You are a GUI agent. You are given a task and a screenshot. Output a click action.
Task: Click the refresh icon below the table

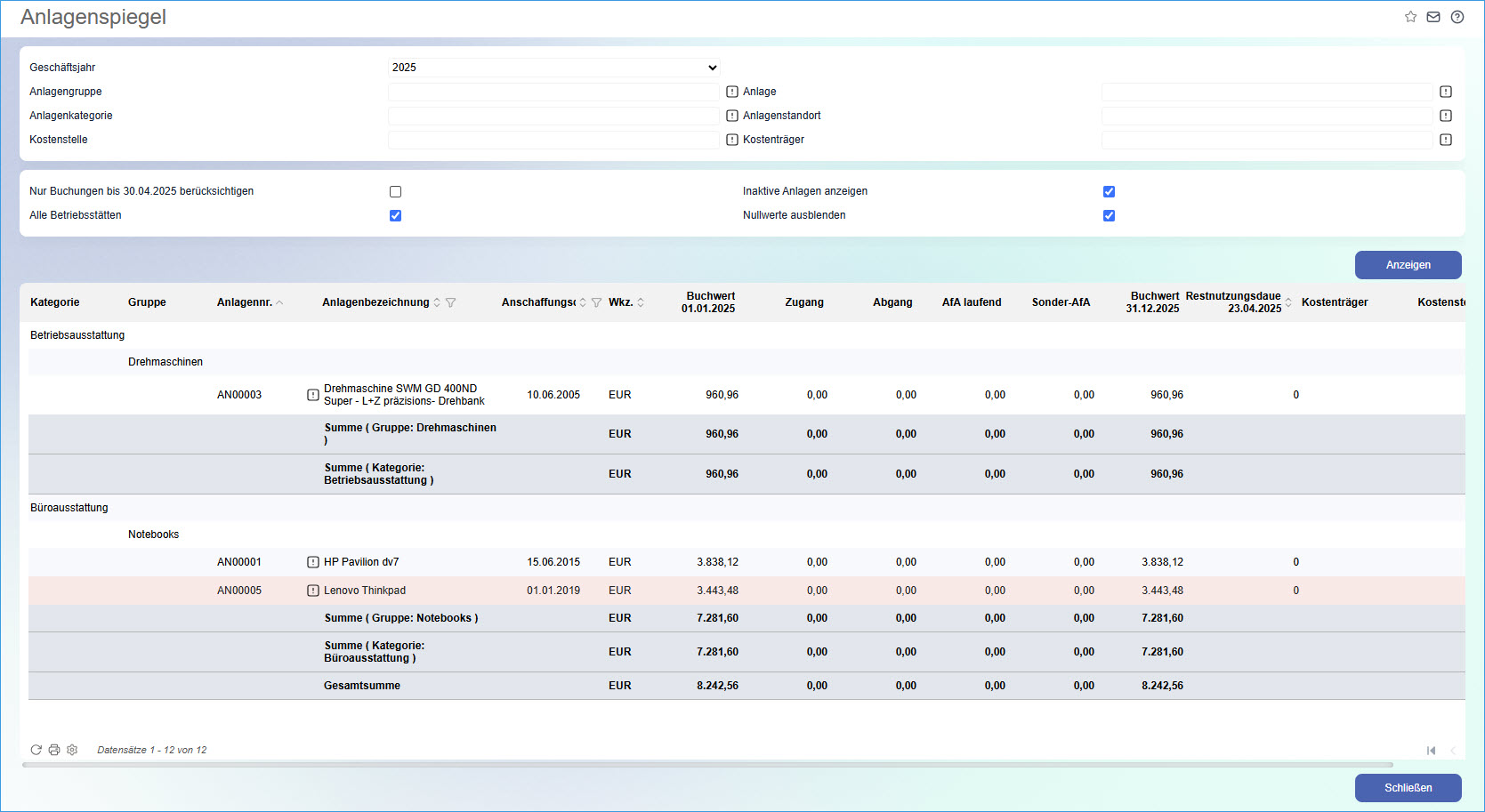pos(36,750)
